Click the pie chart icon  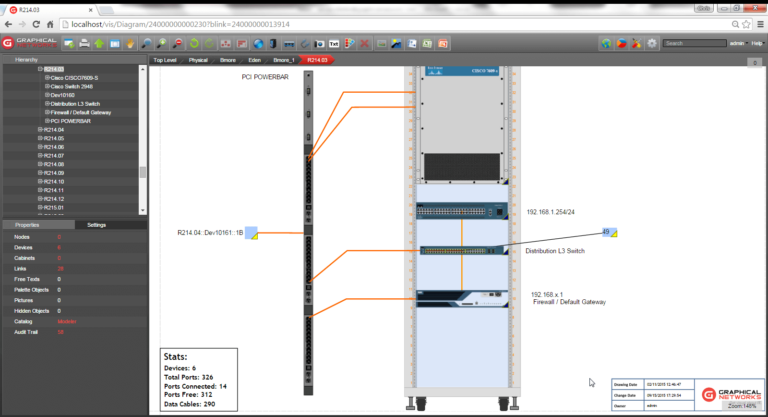coord(620,43)
